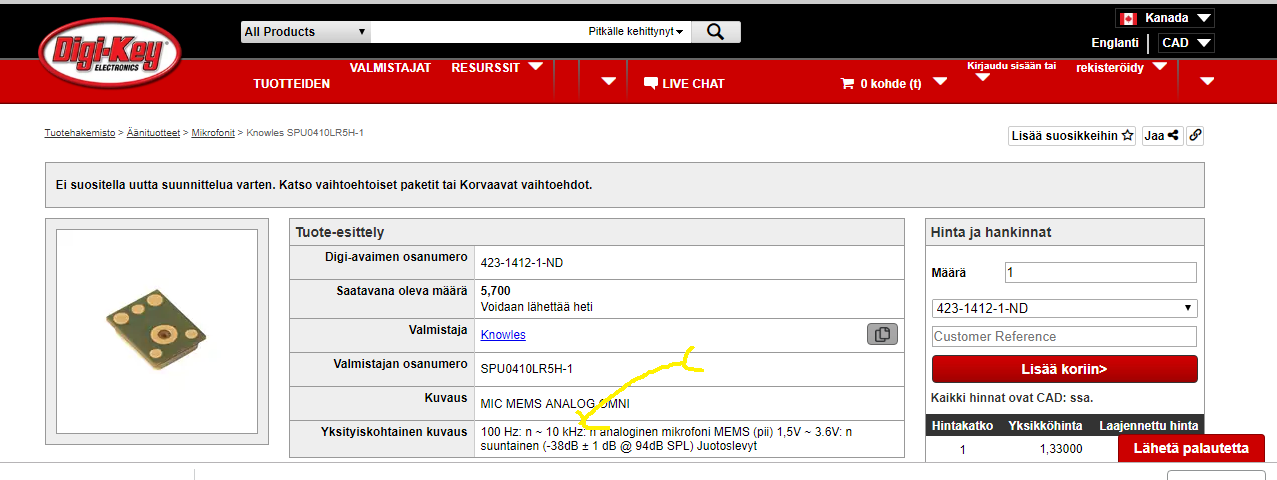Viewport: 1277px width, 480px height.
Task: Click the copy icon in the Valmistaja row
Action: (x=882, y=335)
